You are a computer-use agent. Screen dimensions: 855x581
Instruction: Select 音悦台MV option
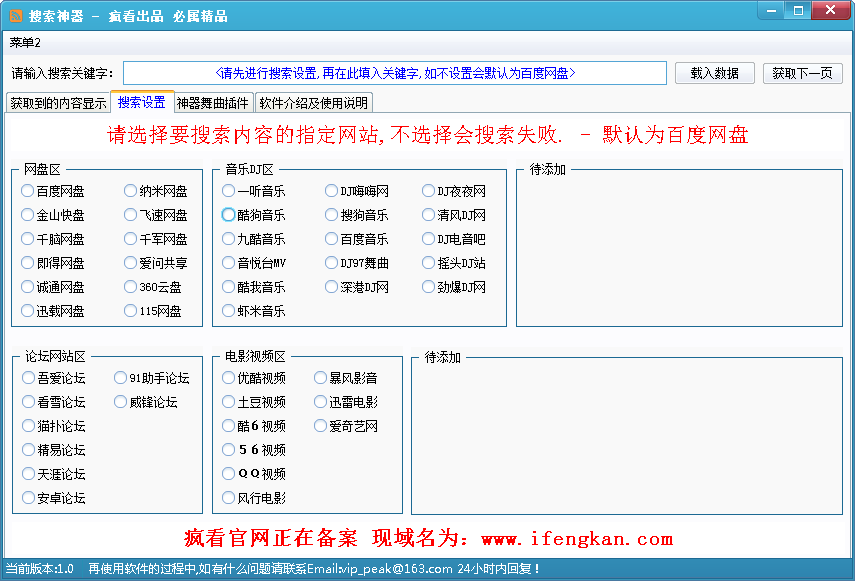coord(254,263)
